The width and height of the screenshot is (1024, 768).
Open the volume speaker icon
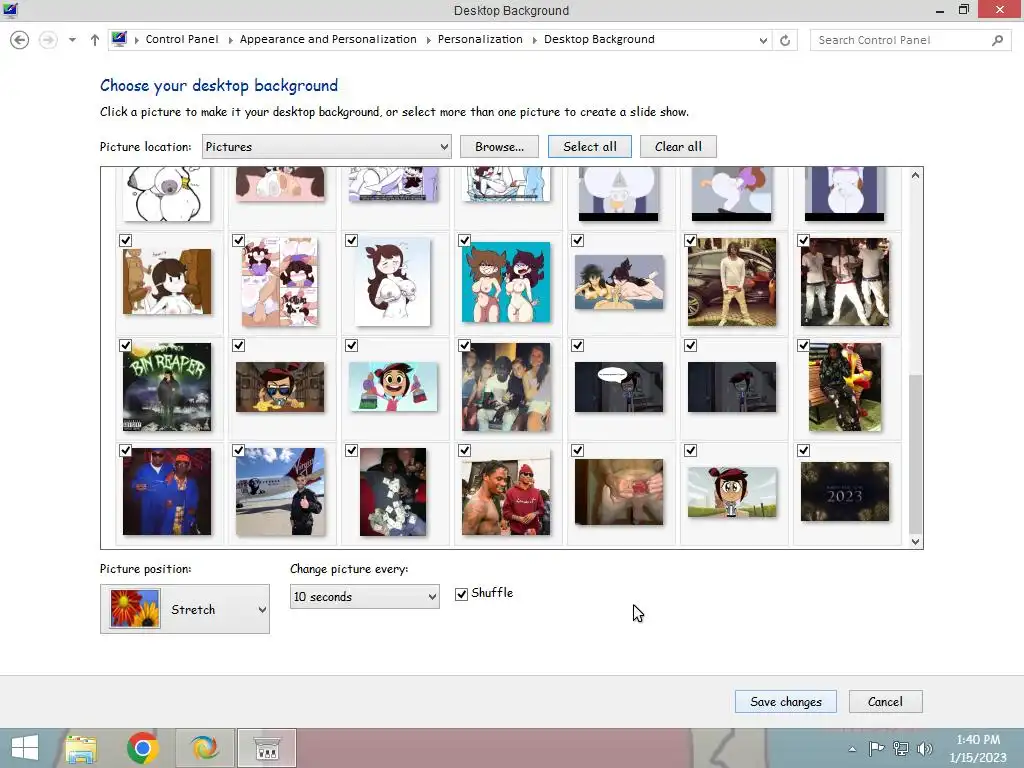pyautogui.click(x=925, y=748)
